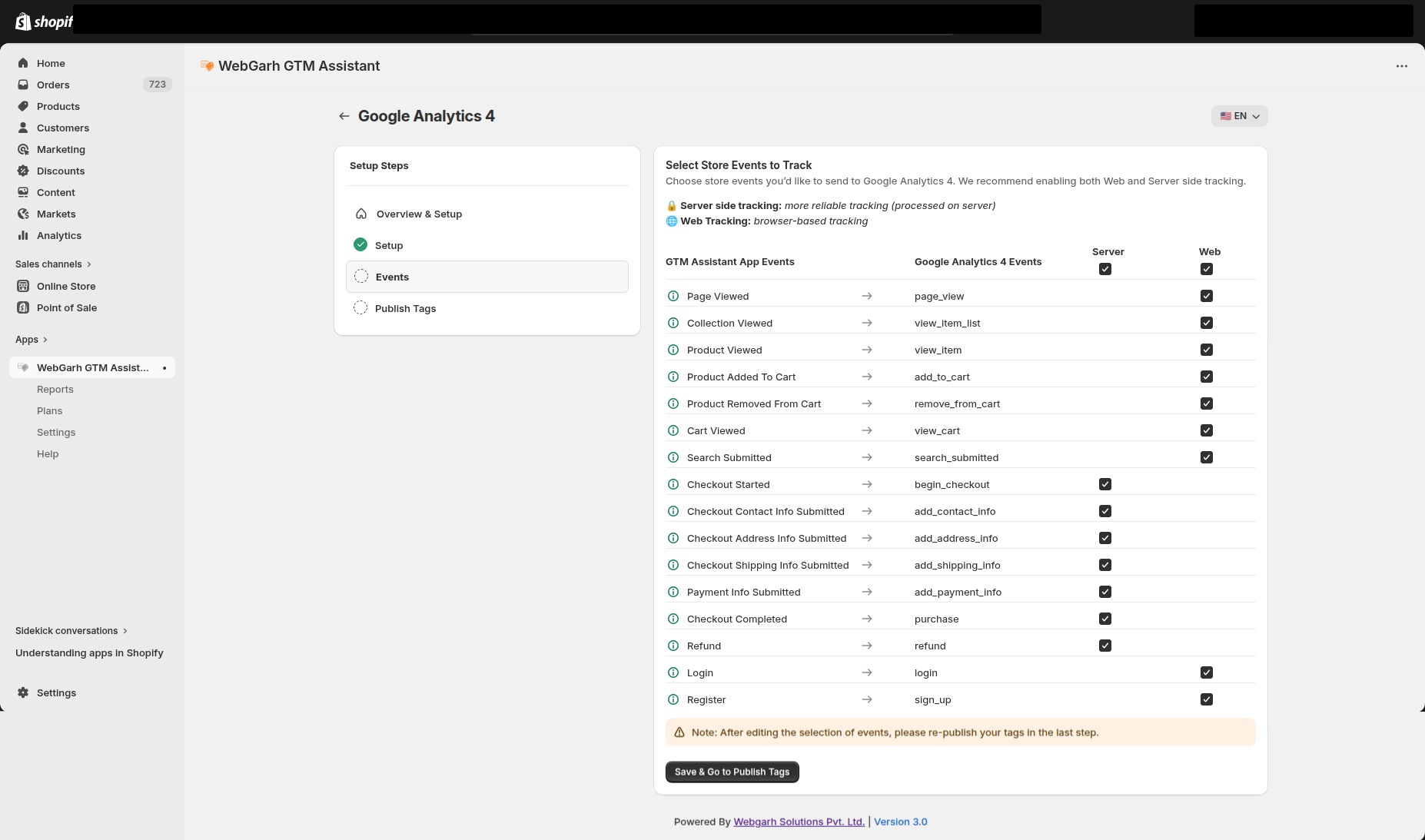Click the remove_from_cart event name
Screen dimensions: 1425x840
point(957,404)
